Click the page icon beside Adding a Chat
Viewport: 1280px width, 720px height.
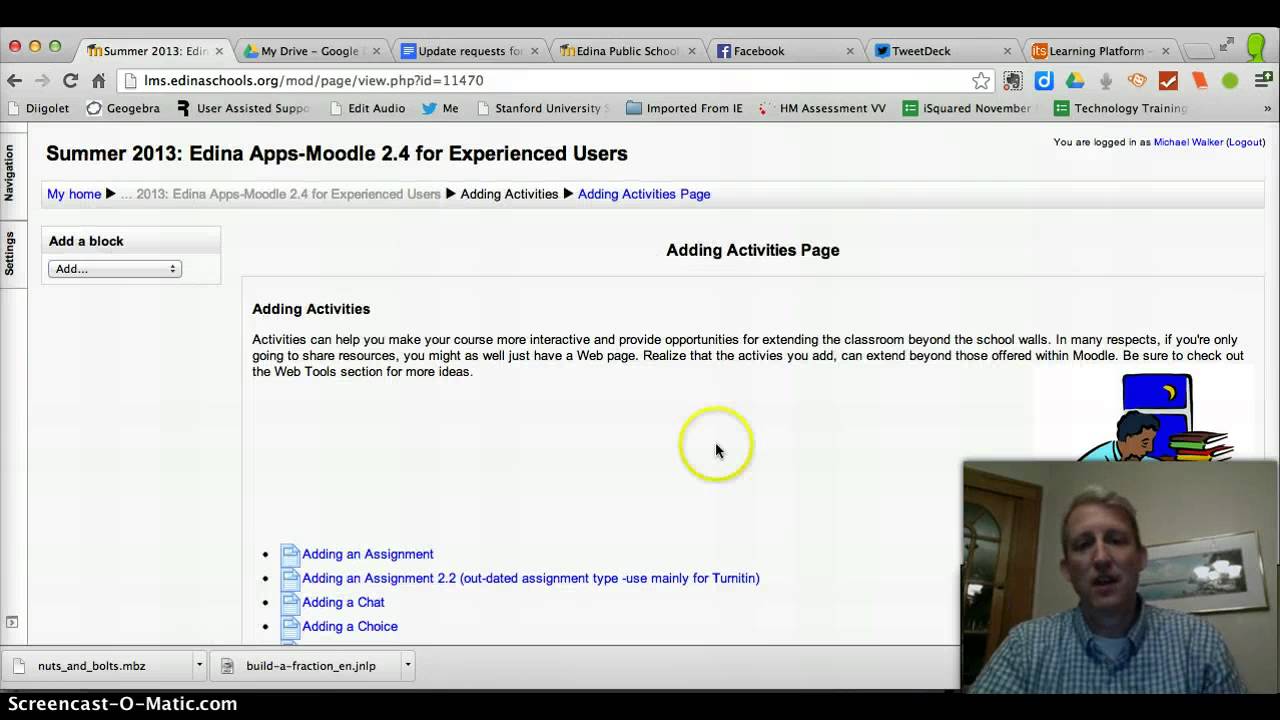(290, 601)
